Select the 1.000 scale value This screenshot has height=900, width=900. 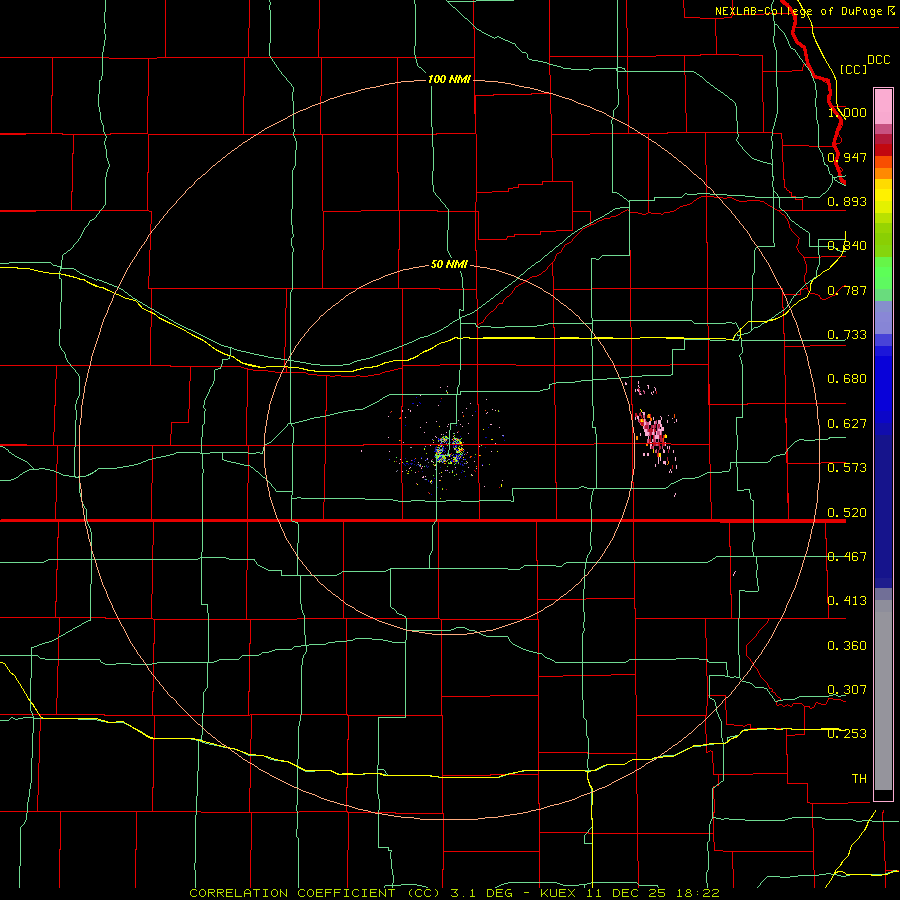coord(847,112)
